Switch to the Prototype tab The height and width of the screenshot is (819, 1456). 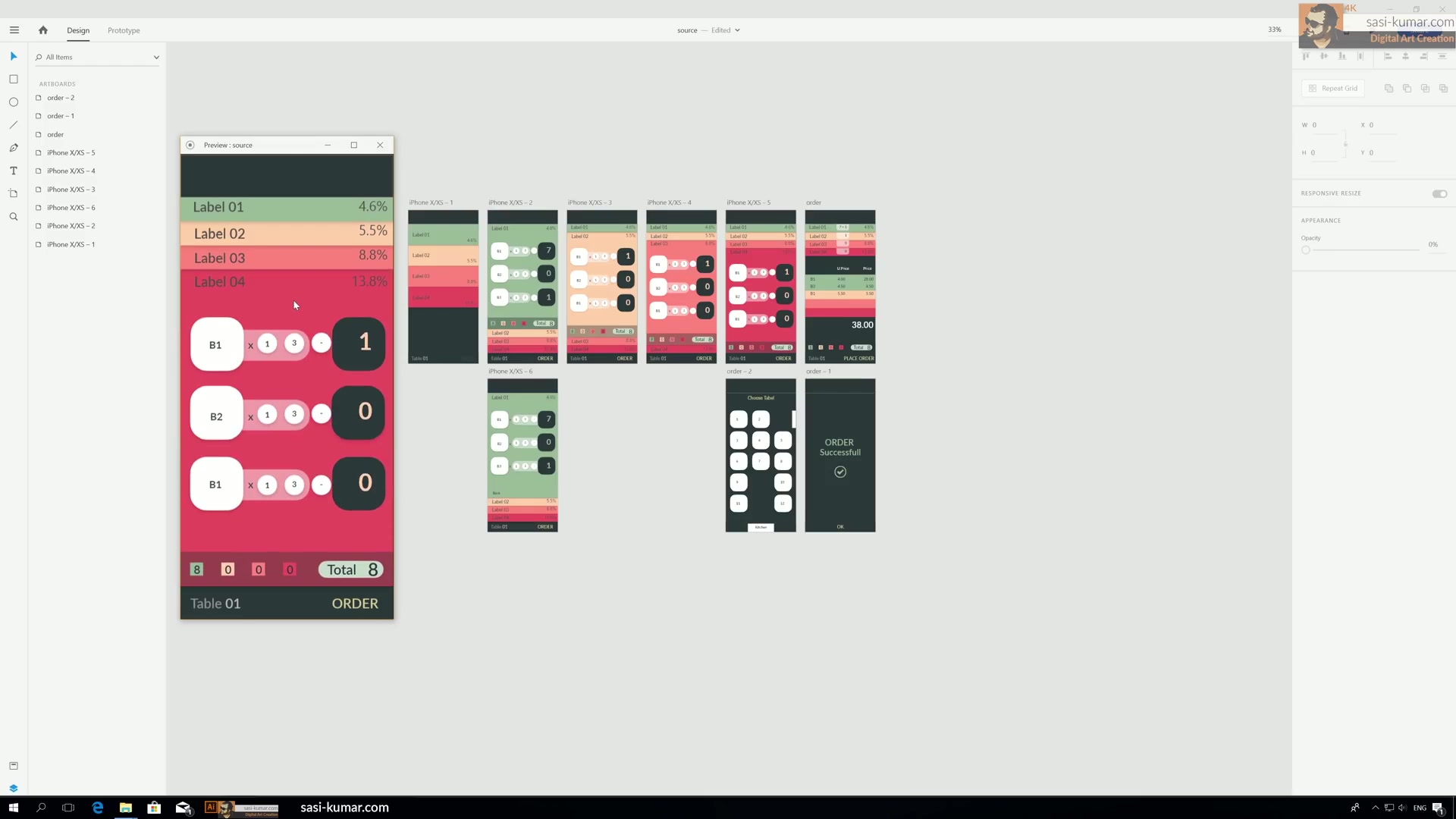coord(124,30)
